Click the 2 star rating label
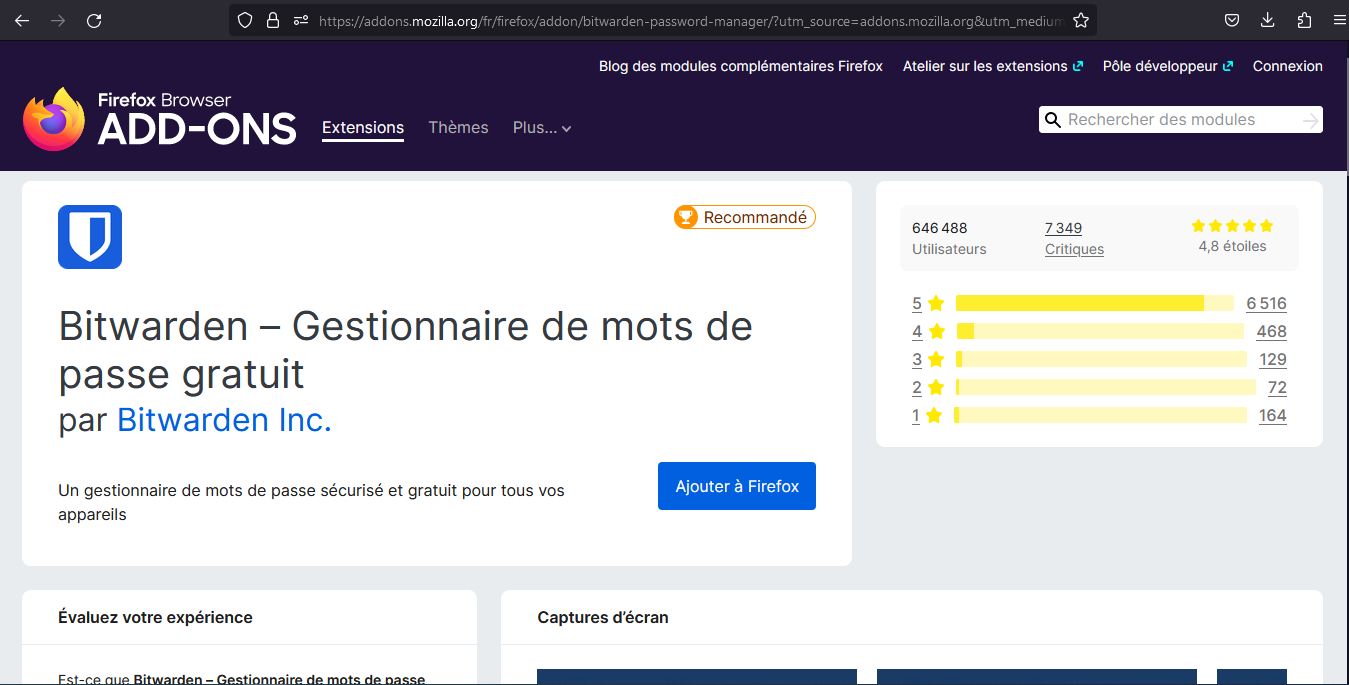 [x=928, y=387]
